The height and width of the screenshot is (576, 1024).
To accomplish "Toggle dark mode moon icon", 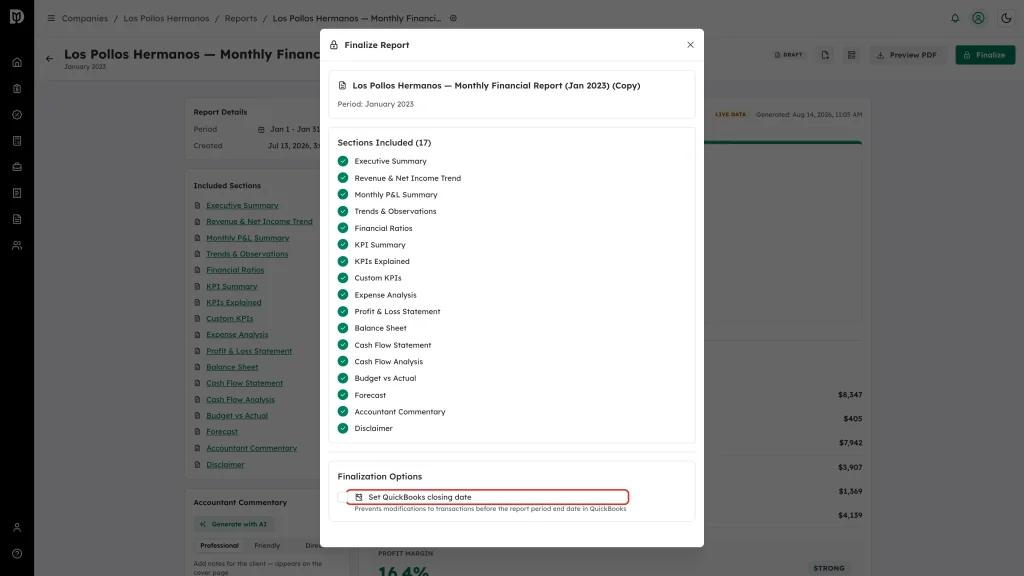I will click(1006, 18).
